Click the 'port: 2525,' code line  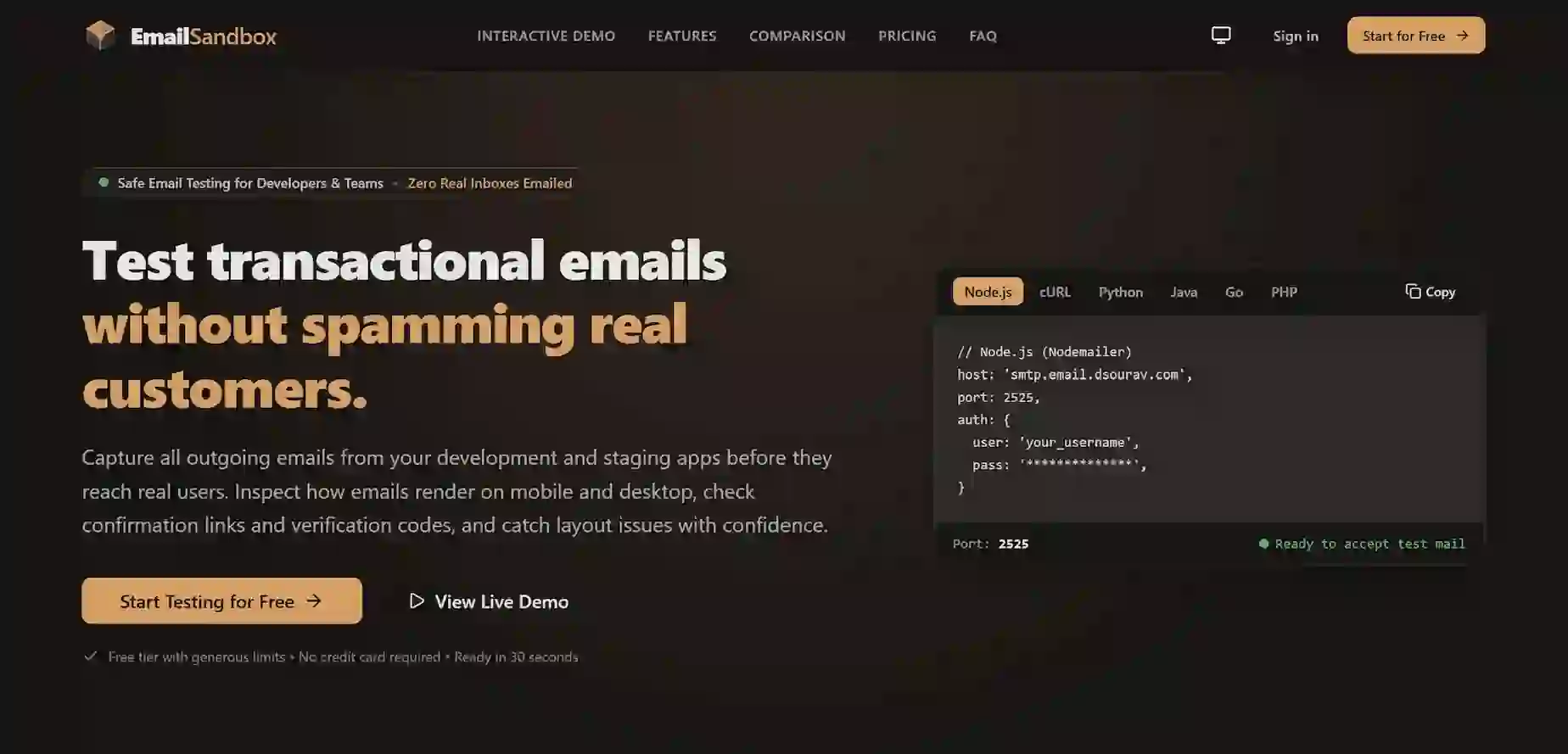click(x=999, y=397)
